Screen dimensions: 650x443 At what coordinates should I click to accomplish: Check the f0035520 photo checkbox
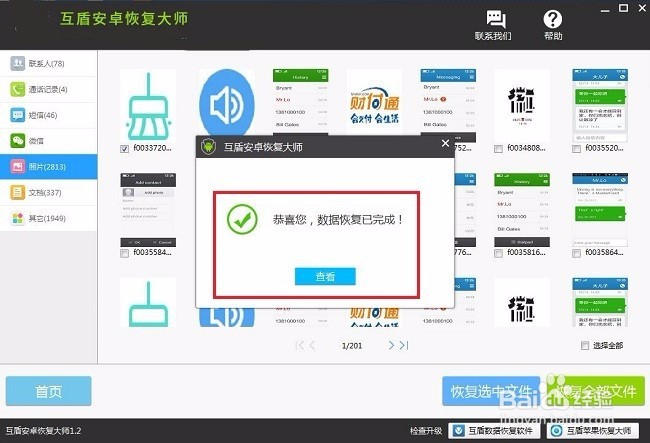click(576, 149)
